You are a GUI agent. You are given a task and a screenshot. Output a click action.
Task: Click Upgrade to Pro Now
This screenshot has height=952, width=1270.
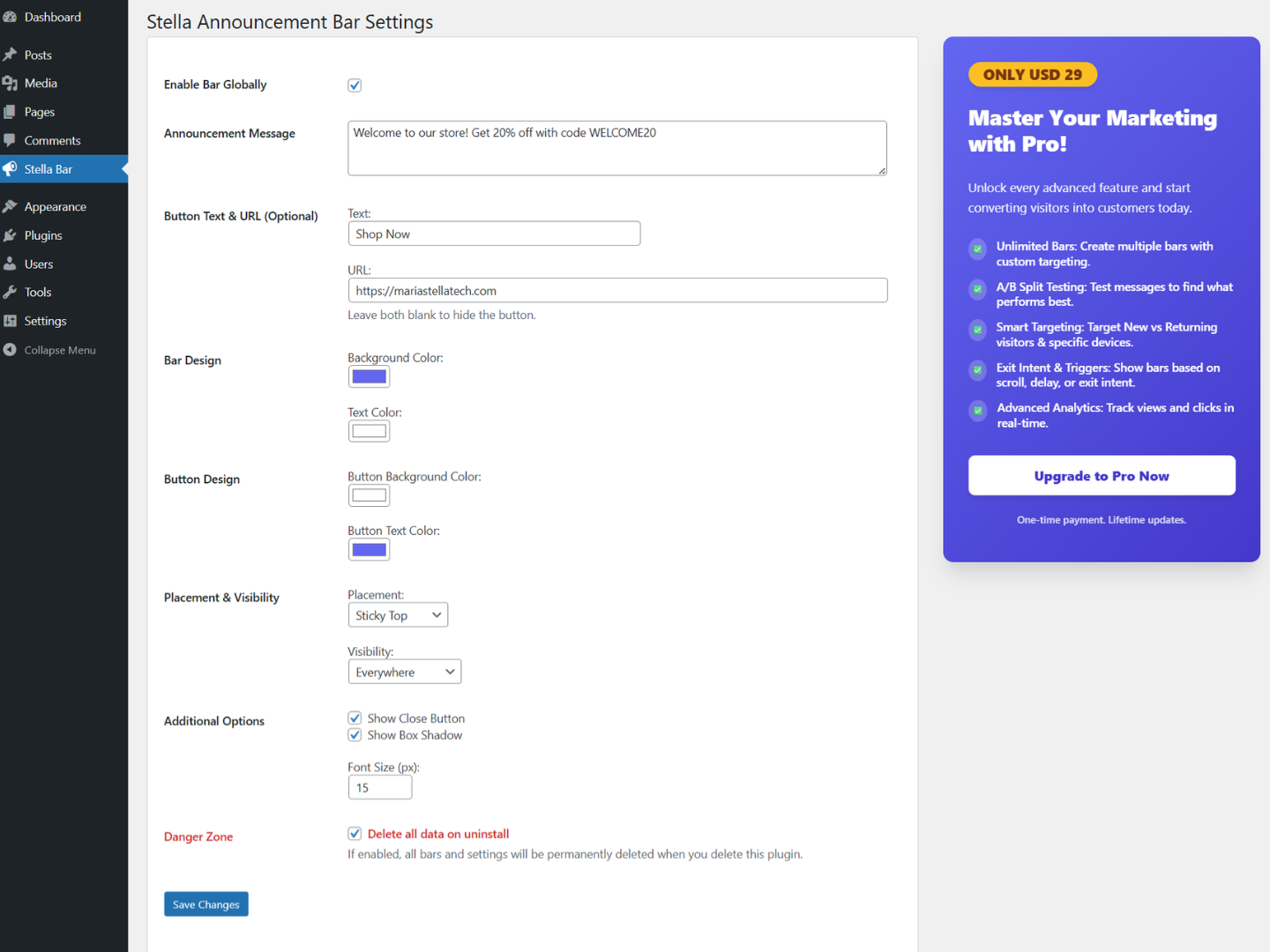pos(1101,475)
